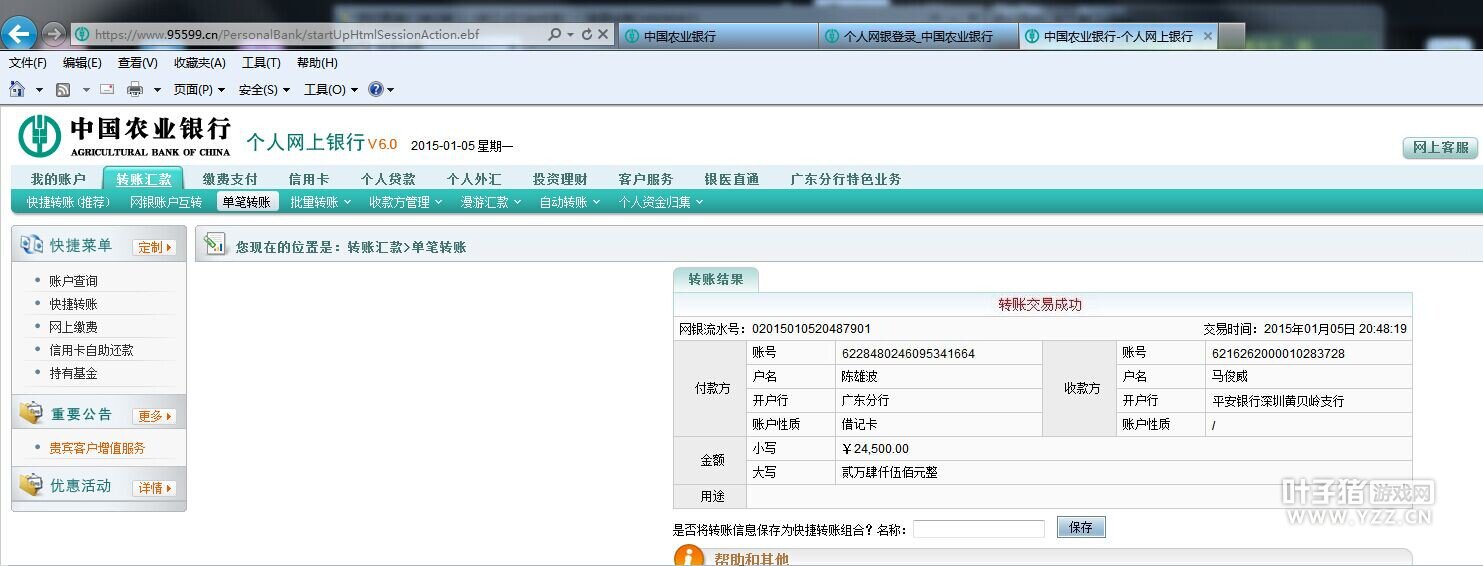The height and width of the screenshot is (566, 1483).
Task: Click the 账户查询 quick menu link
Action: [x=74, y=281]
